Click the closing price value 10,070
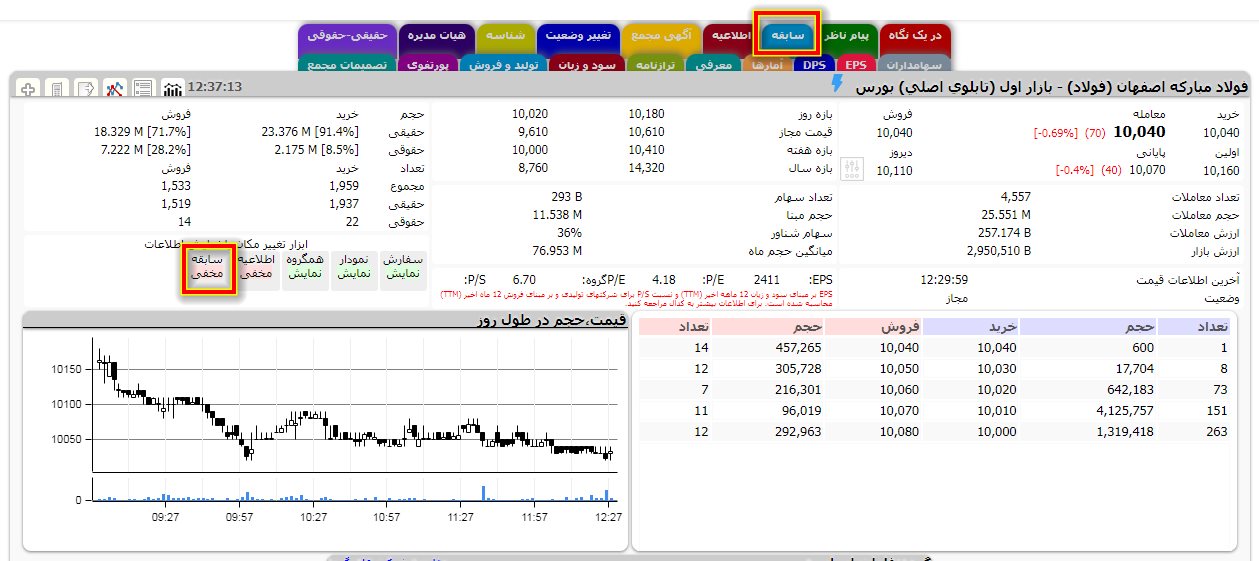The width and height of the screenshot is (1259, 561). pyautogui.click(x=1147, y=170)
